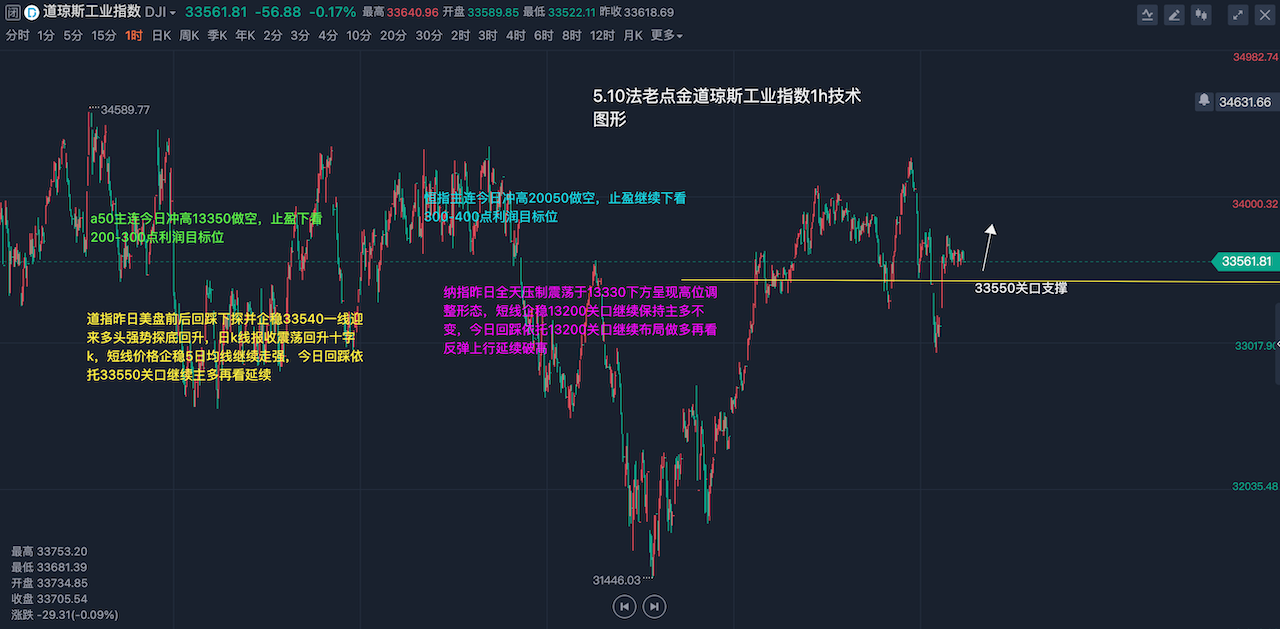Open the chart indicators tool

pyautogui.click(x=1149, y=15)
